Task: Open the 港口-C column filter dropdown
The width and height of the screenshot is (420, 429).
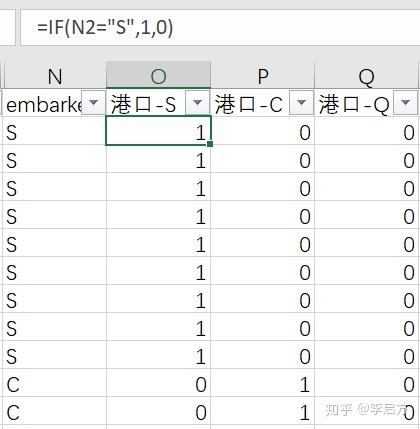Action: [302, 103]
